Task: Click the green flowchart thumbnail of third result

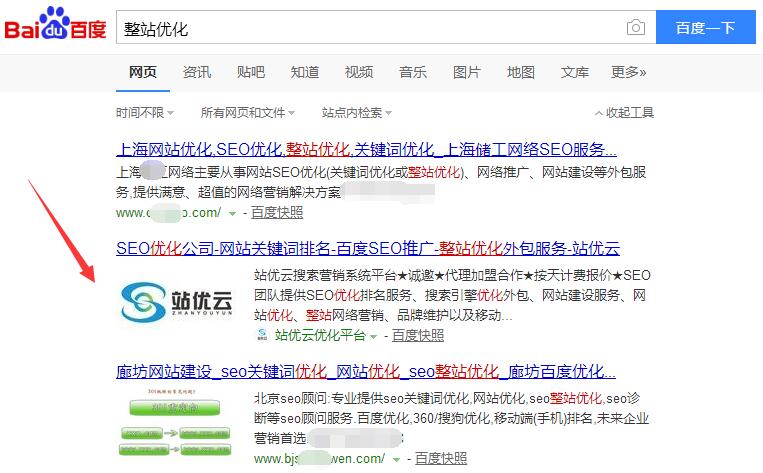Action: [x=175, y=422]
